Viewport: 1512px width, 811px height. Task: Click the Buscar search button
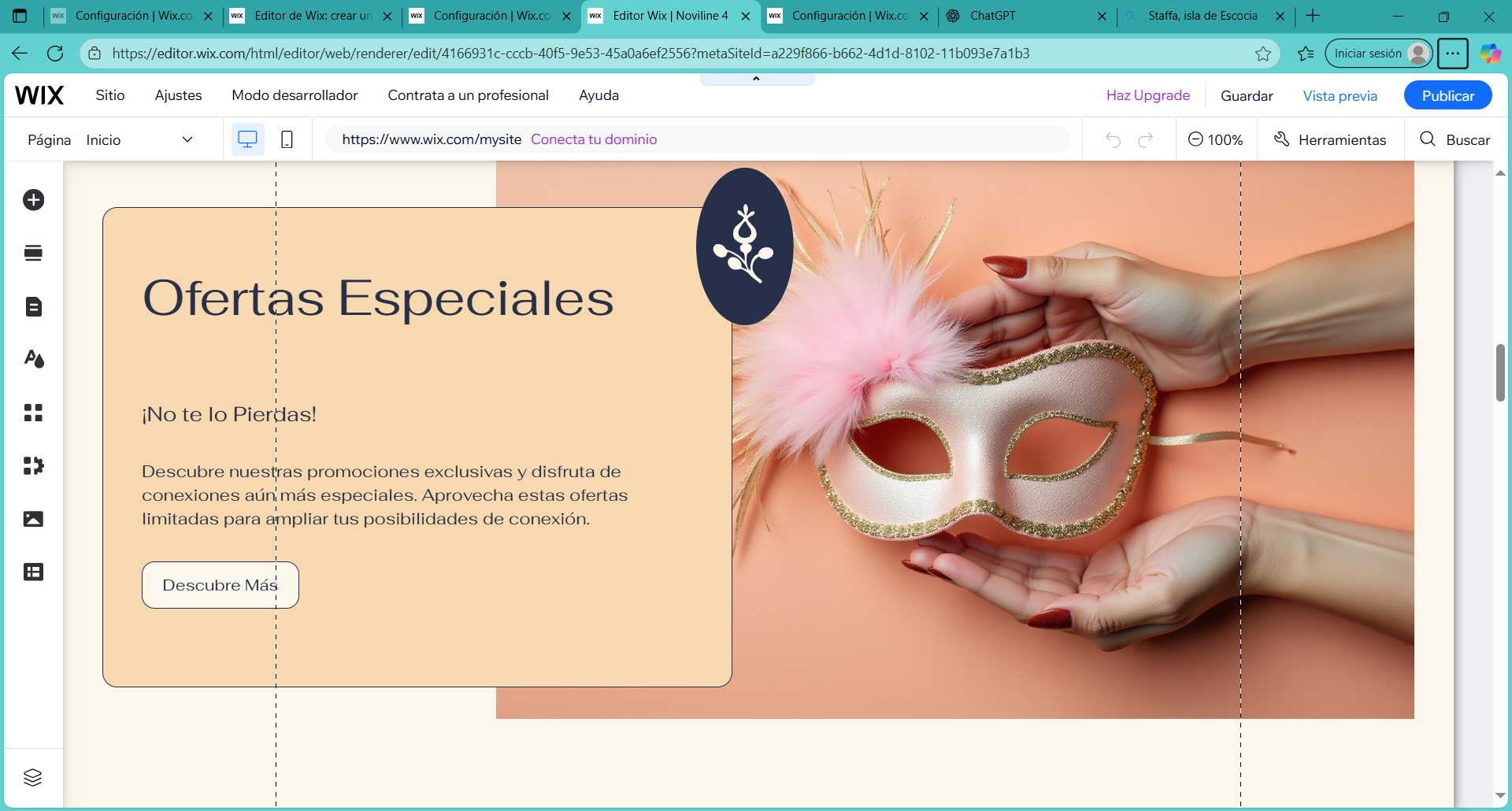tap(1455, 139)
